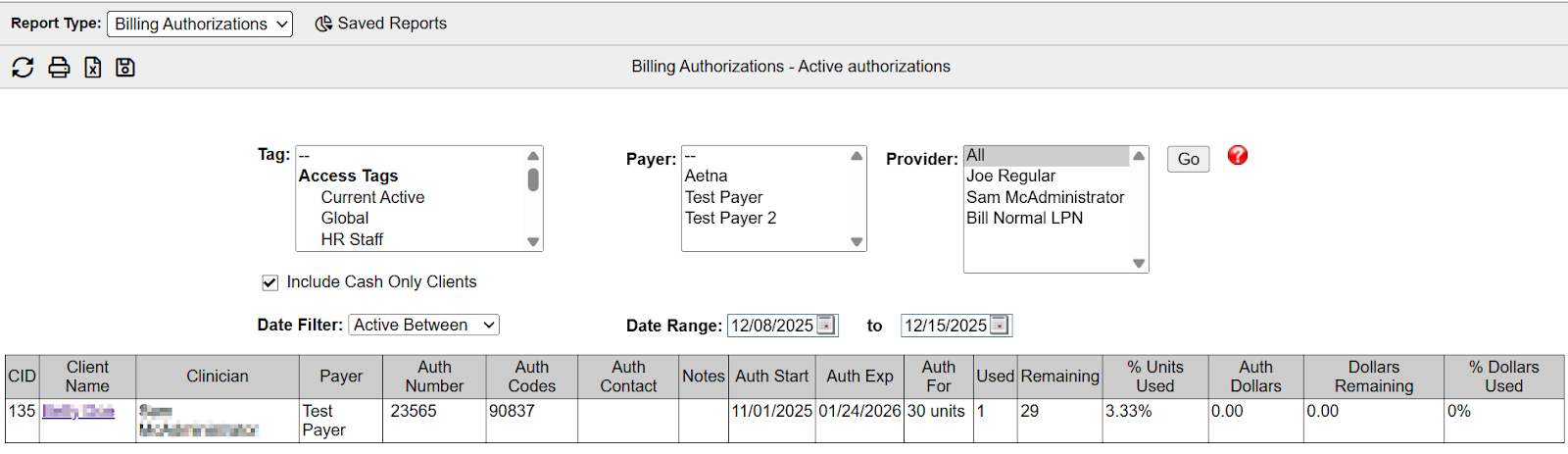This screenshot has width=1568, height=454.
Task: Click the % Units Used column header
Action: (1155, 377)
